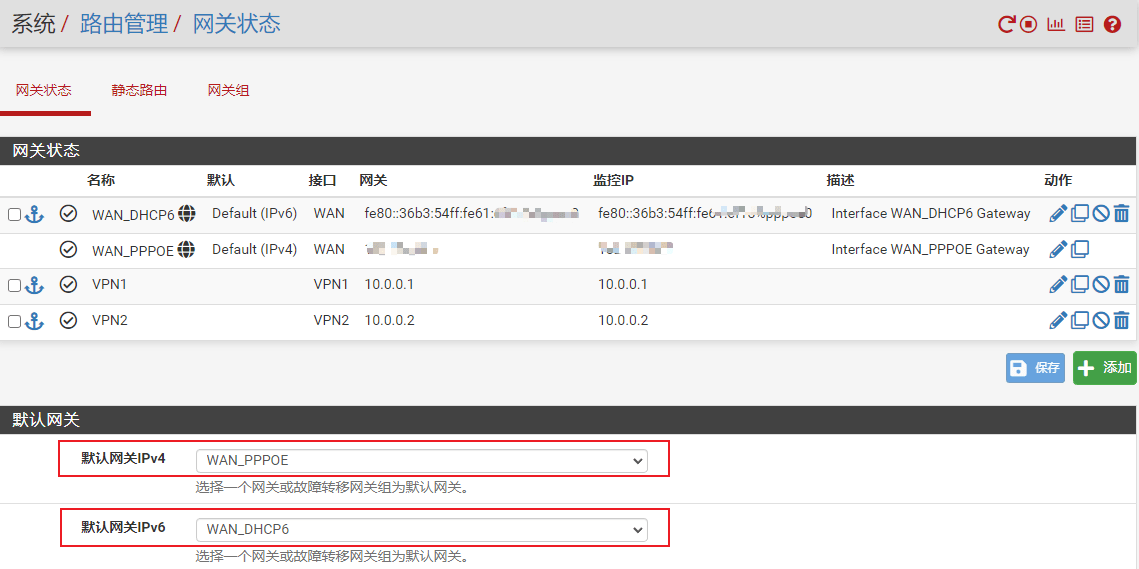Open the 默认网关IPv4 dropdown
This screenshot has width=1139, height=569.
pos(422,460)
